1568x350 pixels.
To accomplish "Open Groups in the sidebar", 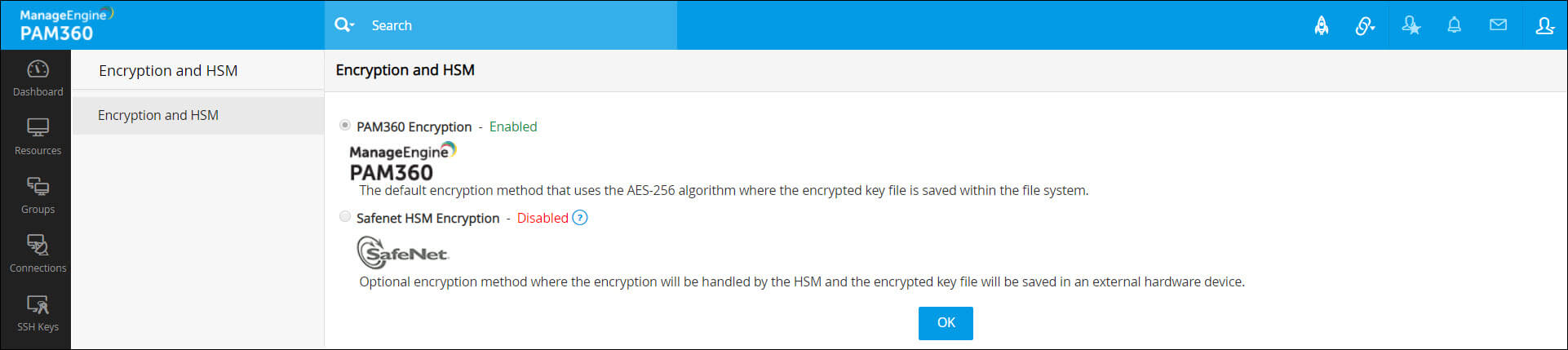I will (x=38, y=196).
